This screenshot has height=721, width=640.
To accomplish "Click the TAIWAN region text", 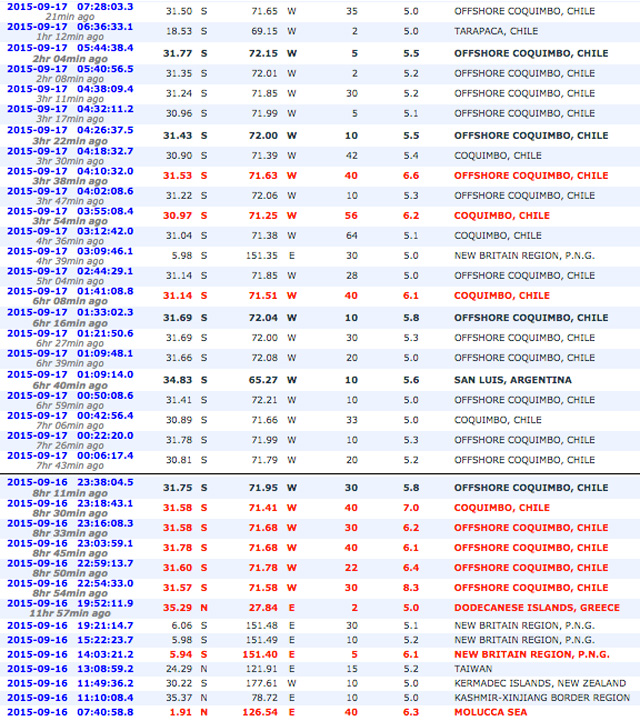I will 473,669.
